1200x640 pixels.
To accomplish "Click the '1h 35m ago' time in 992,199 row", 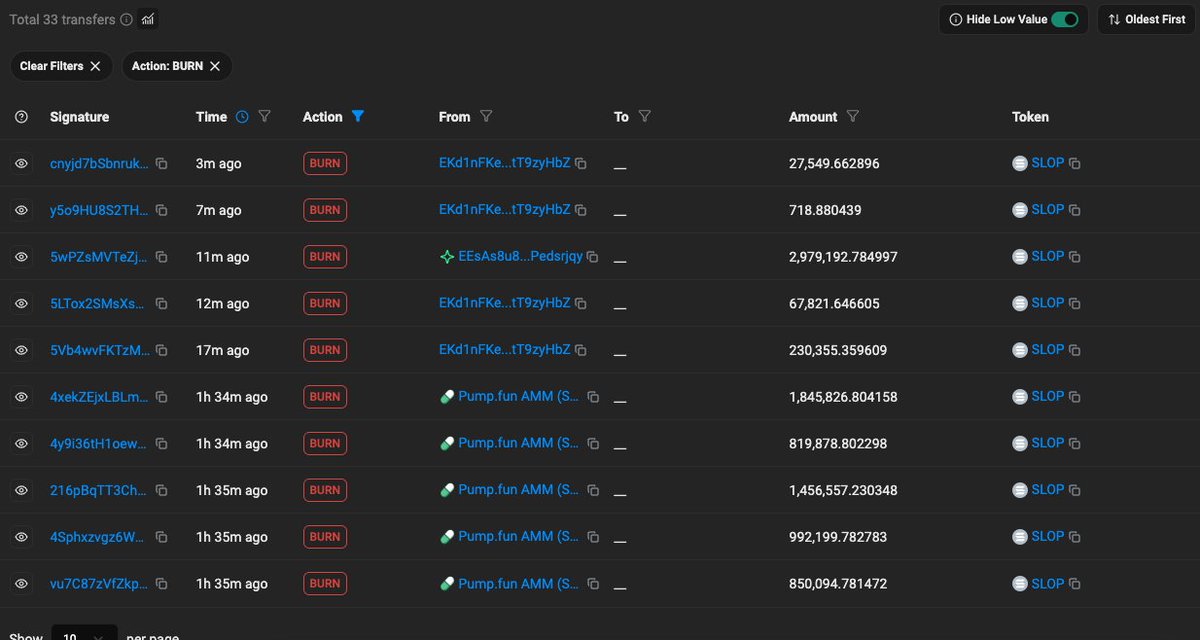I will click(232, 537).
